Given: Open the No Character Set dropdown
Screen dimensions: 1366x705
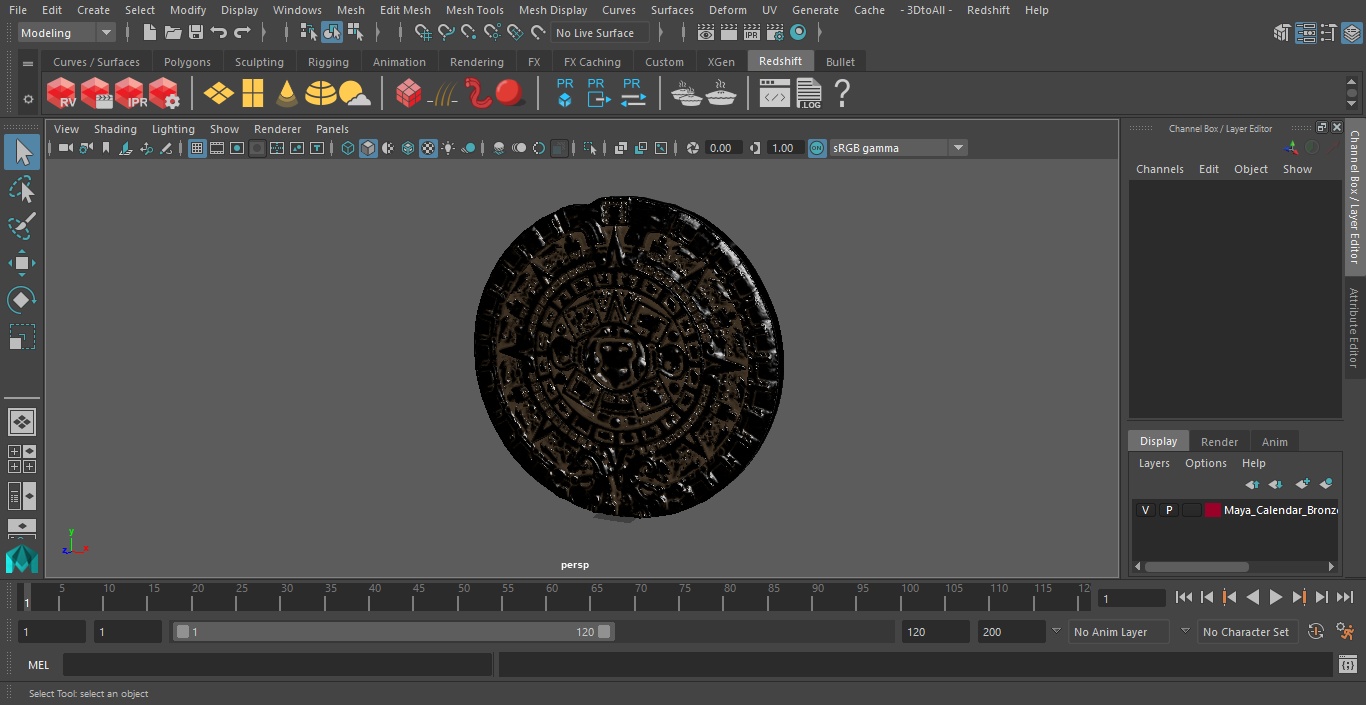Looking at the screenshot, I should [1246, 632].
